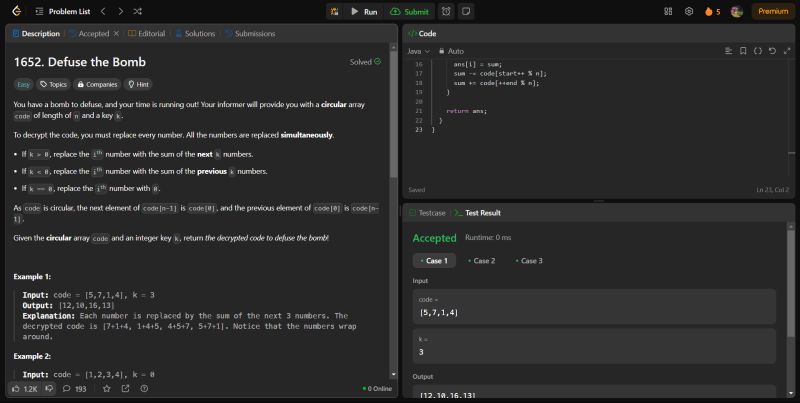This screenshot has width=800, height=403.
Task: Click the code editor minimap scrollbar
Action: pos(791,153)
